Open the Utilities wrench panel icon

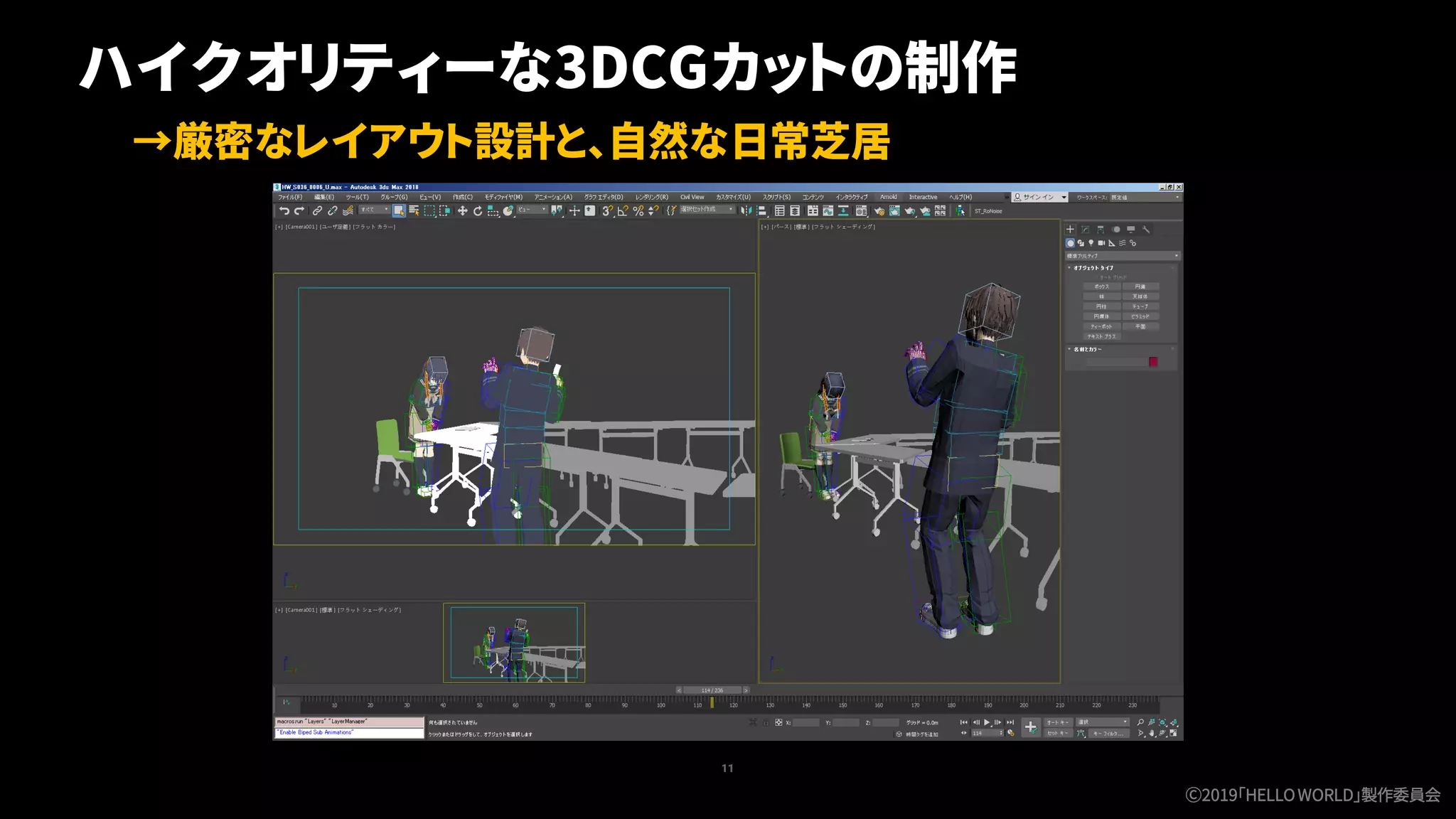(1145, 229)
